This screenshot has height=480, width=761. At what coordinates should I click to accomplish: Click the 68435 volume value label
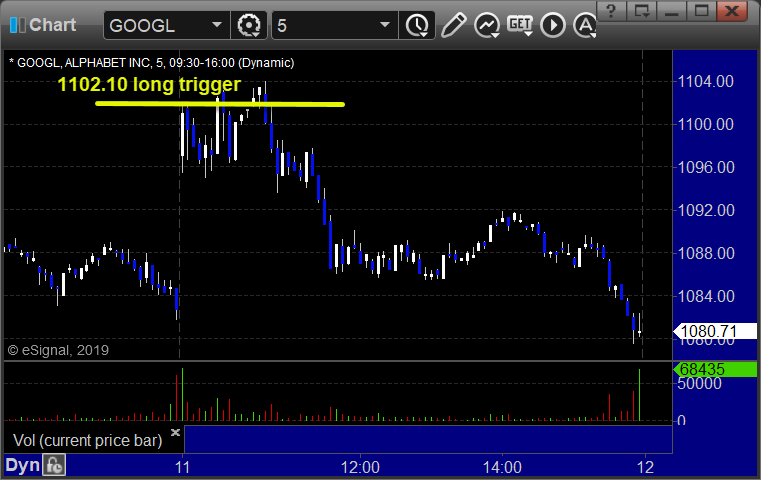click(x=715, y=369)
